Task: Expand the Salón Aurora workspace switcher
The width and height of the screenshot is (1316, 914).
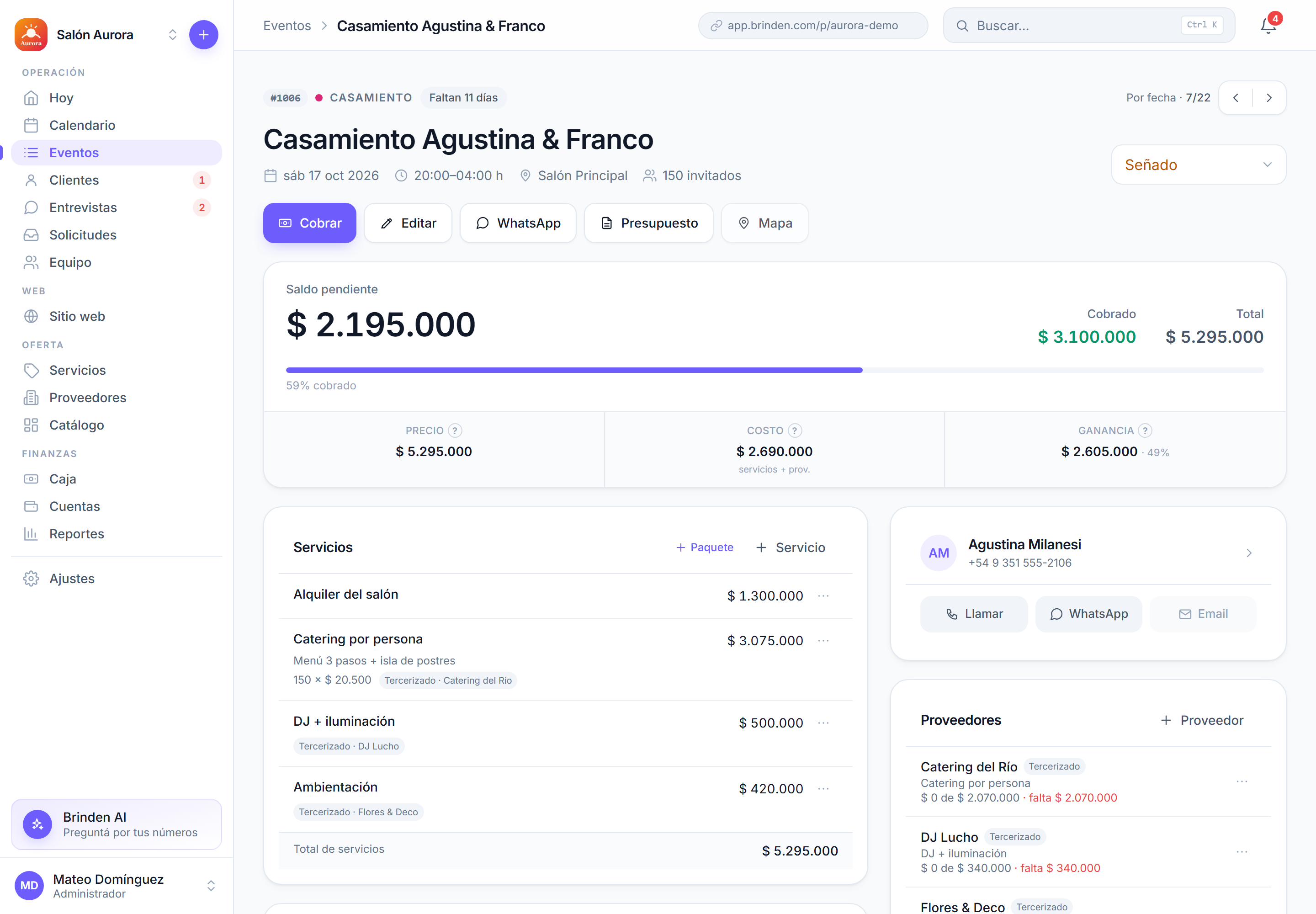Action: (172, 35)
